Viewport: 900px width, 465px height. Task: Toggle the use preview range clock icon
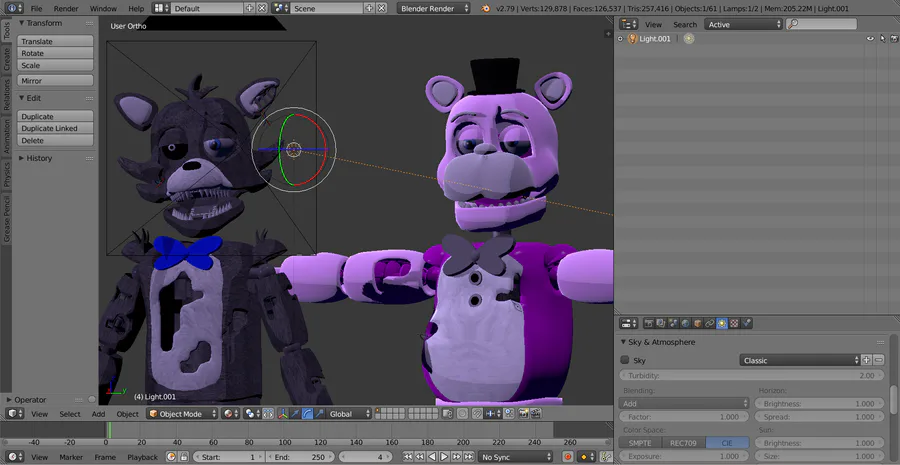pos(171,457)
